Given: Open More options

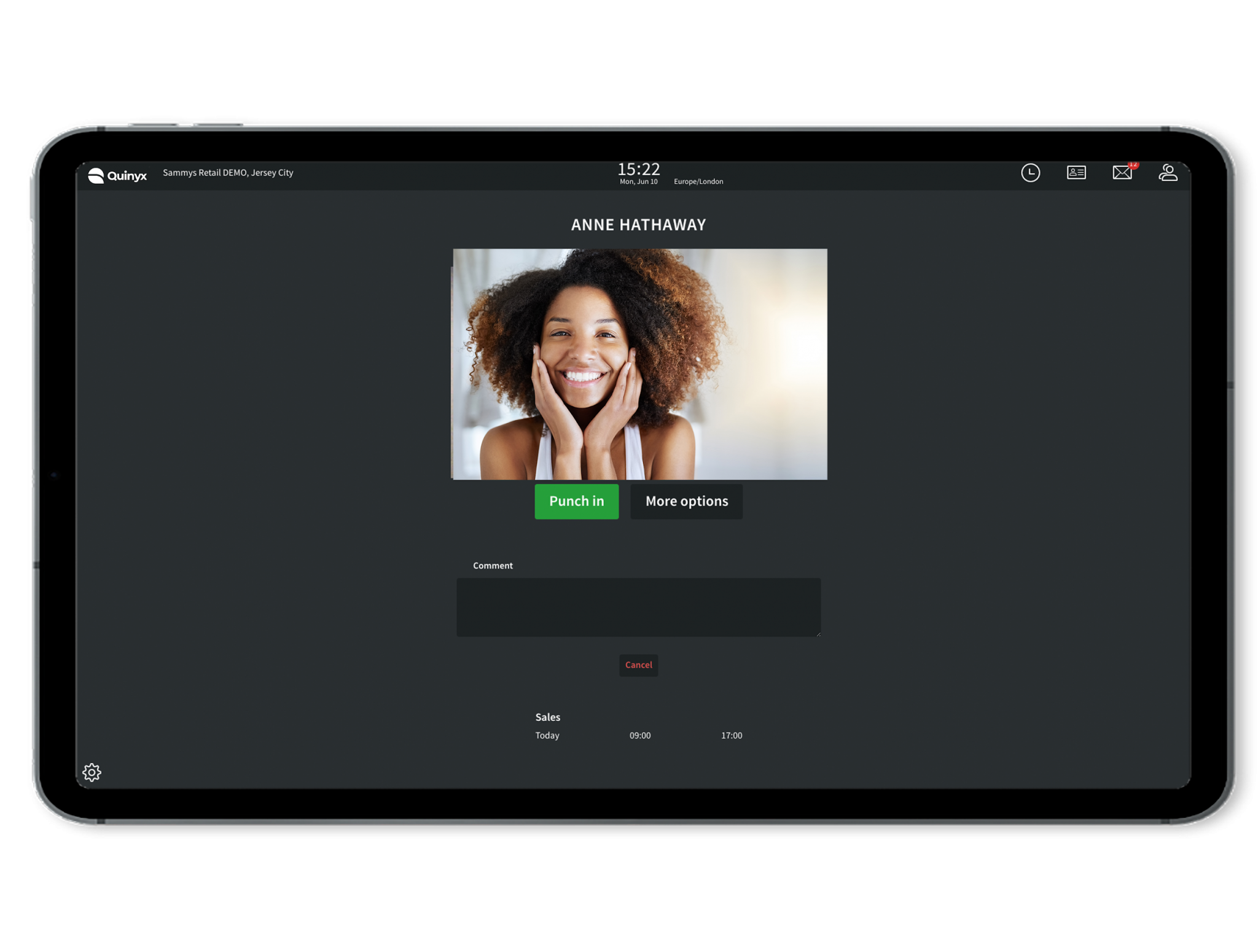Looking at the screenshot, I should tap(686, 501).
